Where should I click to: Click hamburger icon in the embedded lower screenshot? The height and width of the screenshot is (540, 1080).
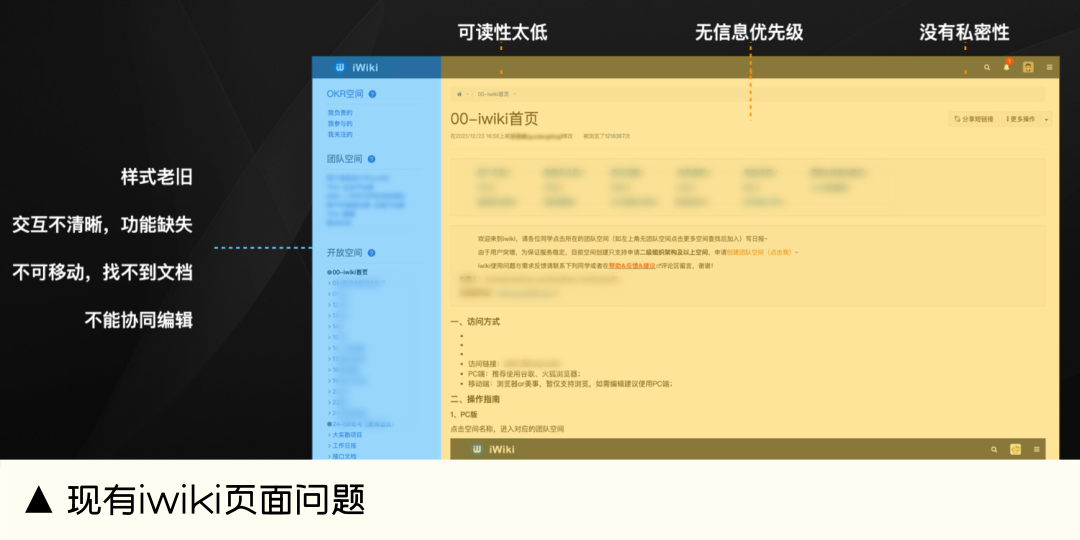1037,449
